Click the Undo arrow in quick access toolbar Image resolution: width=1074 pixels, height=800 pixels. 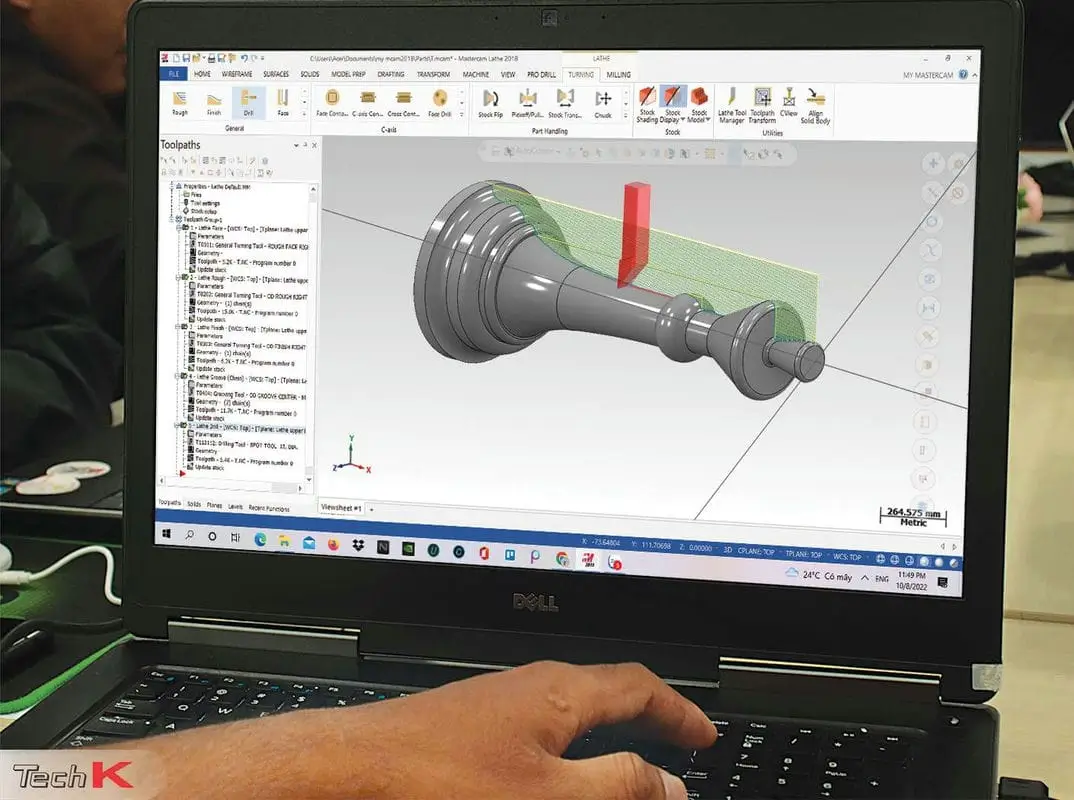[x=244, y=59]
